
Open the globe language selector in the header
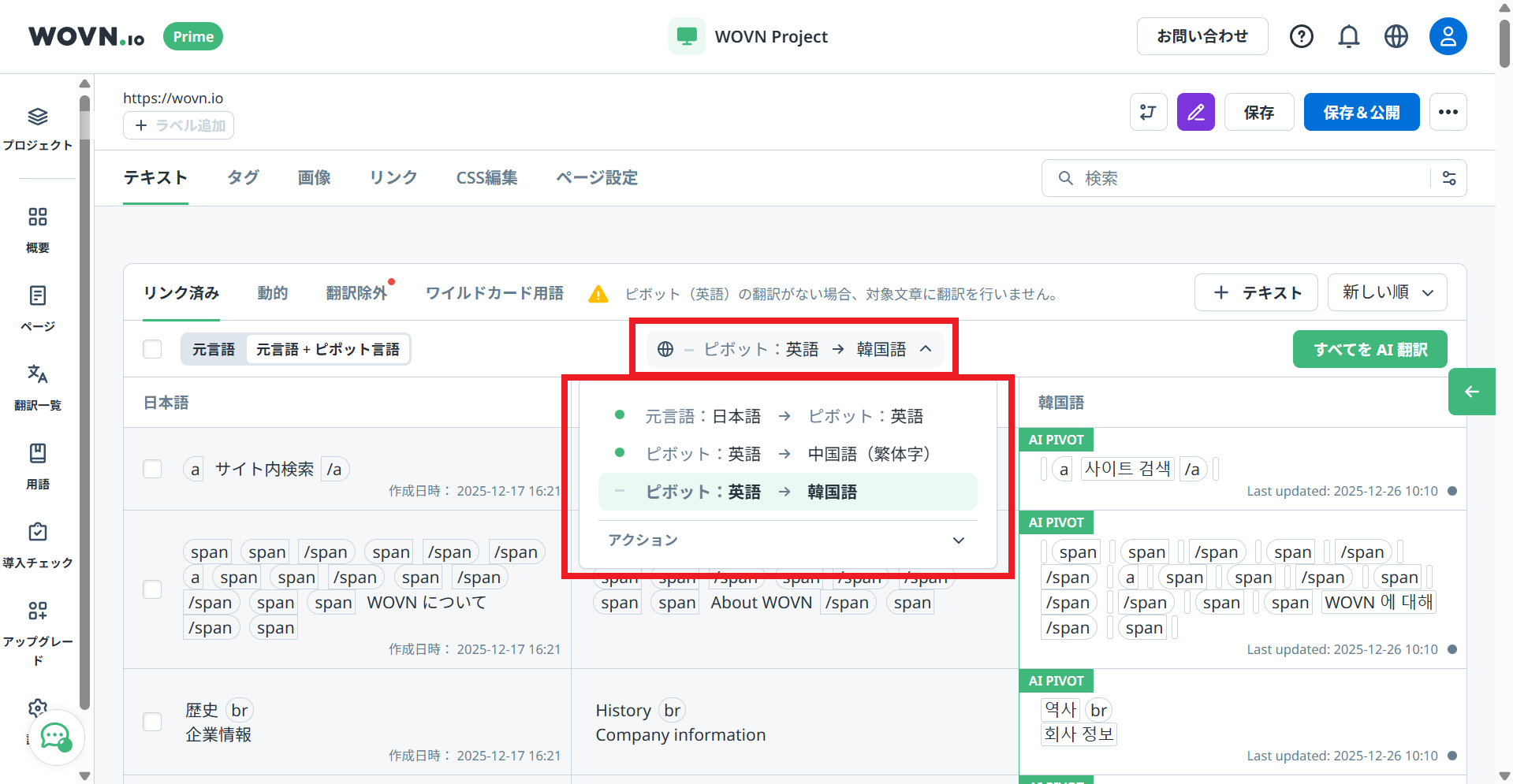[x=1396, y=35]
